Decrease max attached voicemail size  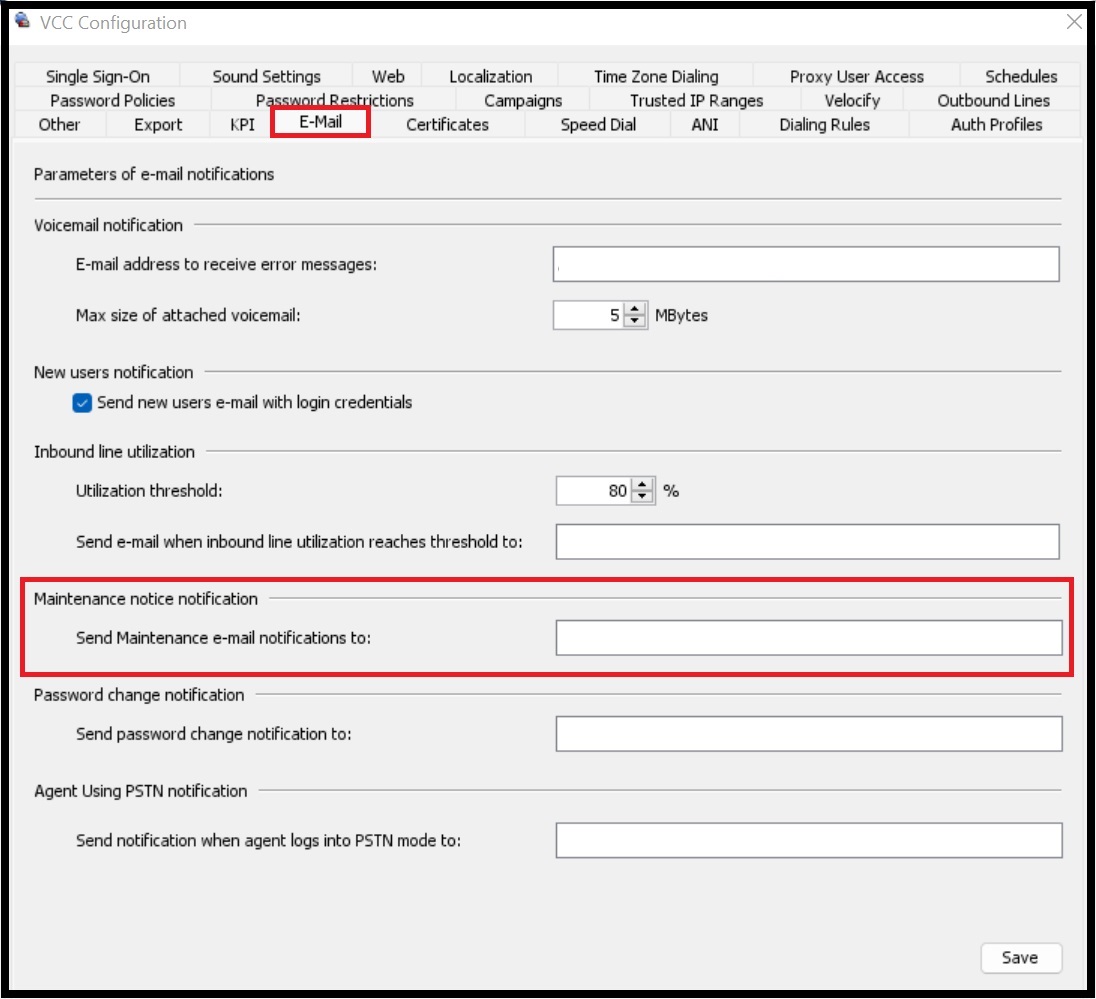tap(635, 321)
